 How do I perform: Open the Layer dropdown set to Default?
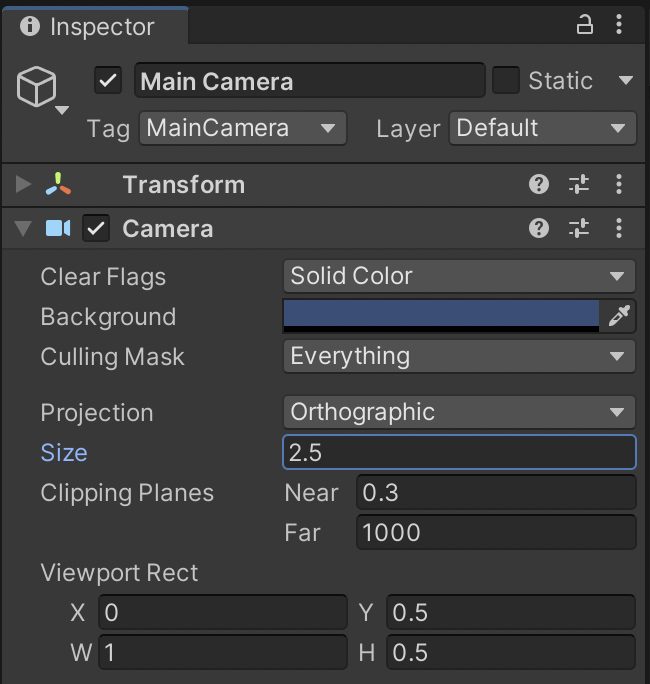tap(543, 128)
